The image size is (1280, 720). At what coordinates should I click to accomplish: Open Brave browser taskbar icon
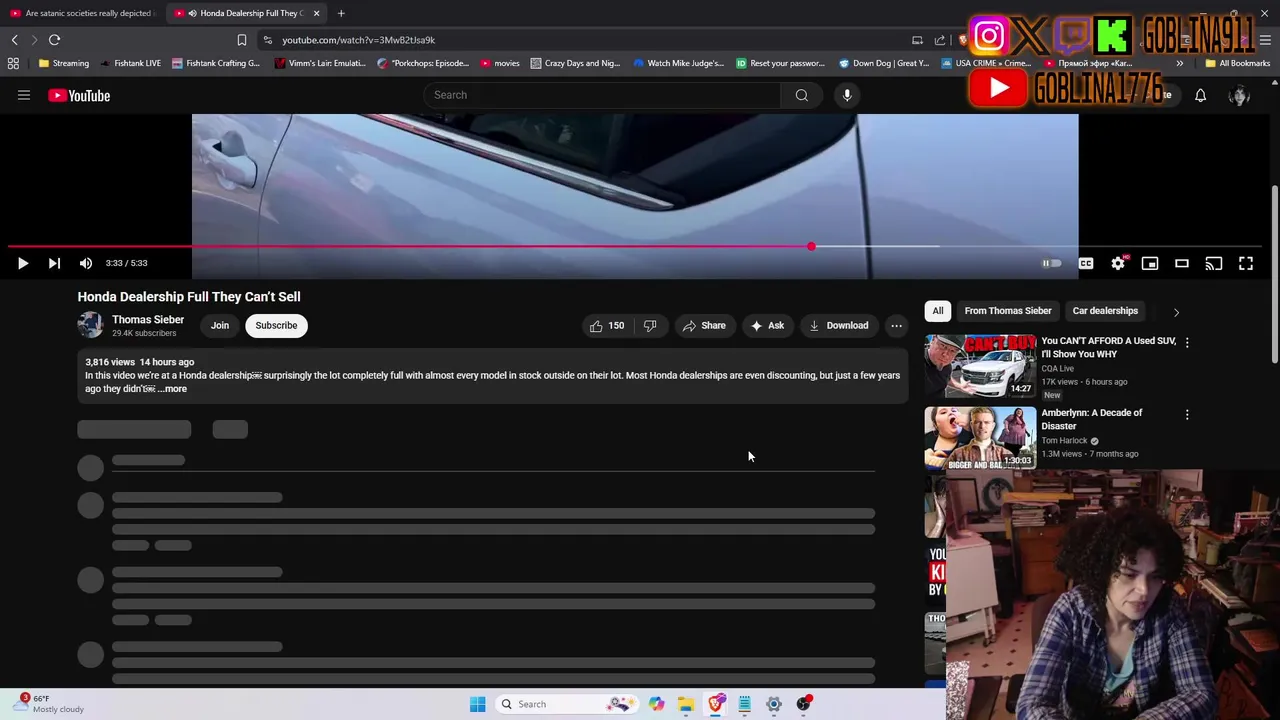(x=715, y=704)
